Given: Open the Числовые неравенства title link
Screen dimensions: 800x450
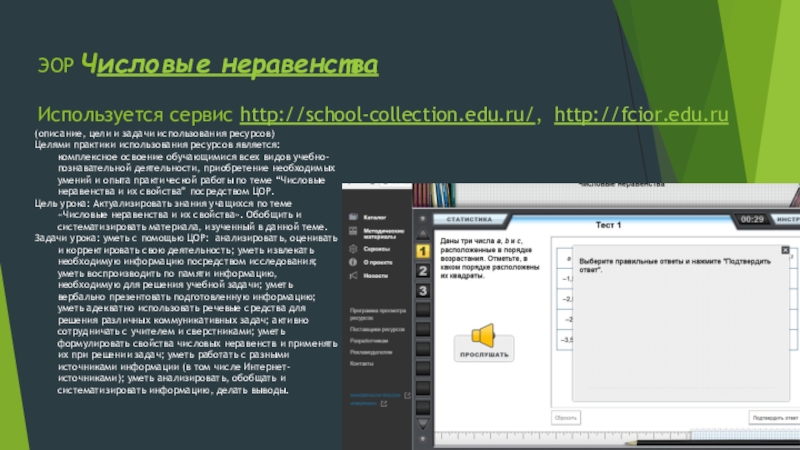Looking at the screenshot, I should pos(230,65).
